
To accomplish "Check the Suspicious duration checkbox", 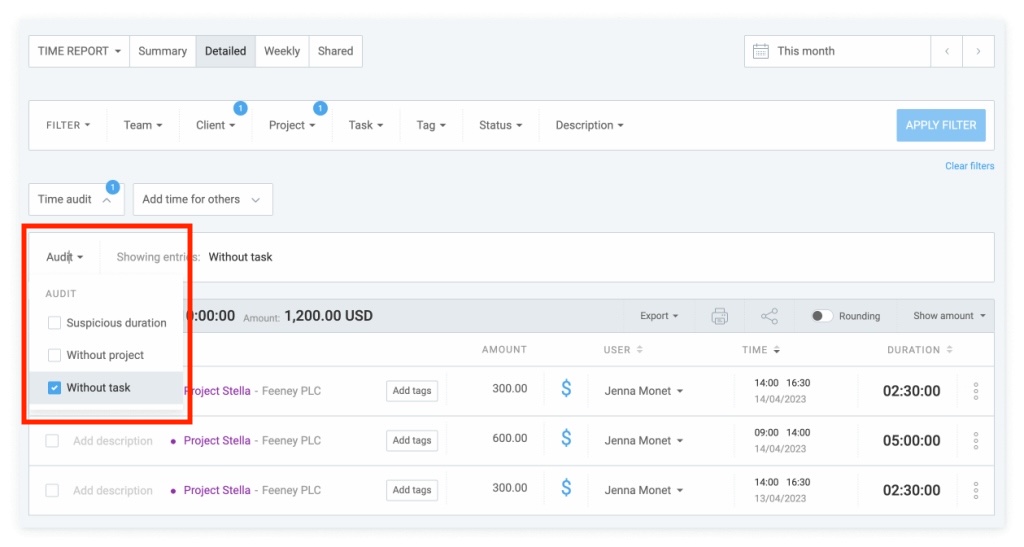I will (x=55, y=323).
